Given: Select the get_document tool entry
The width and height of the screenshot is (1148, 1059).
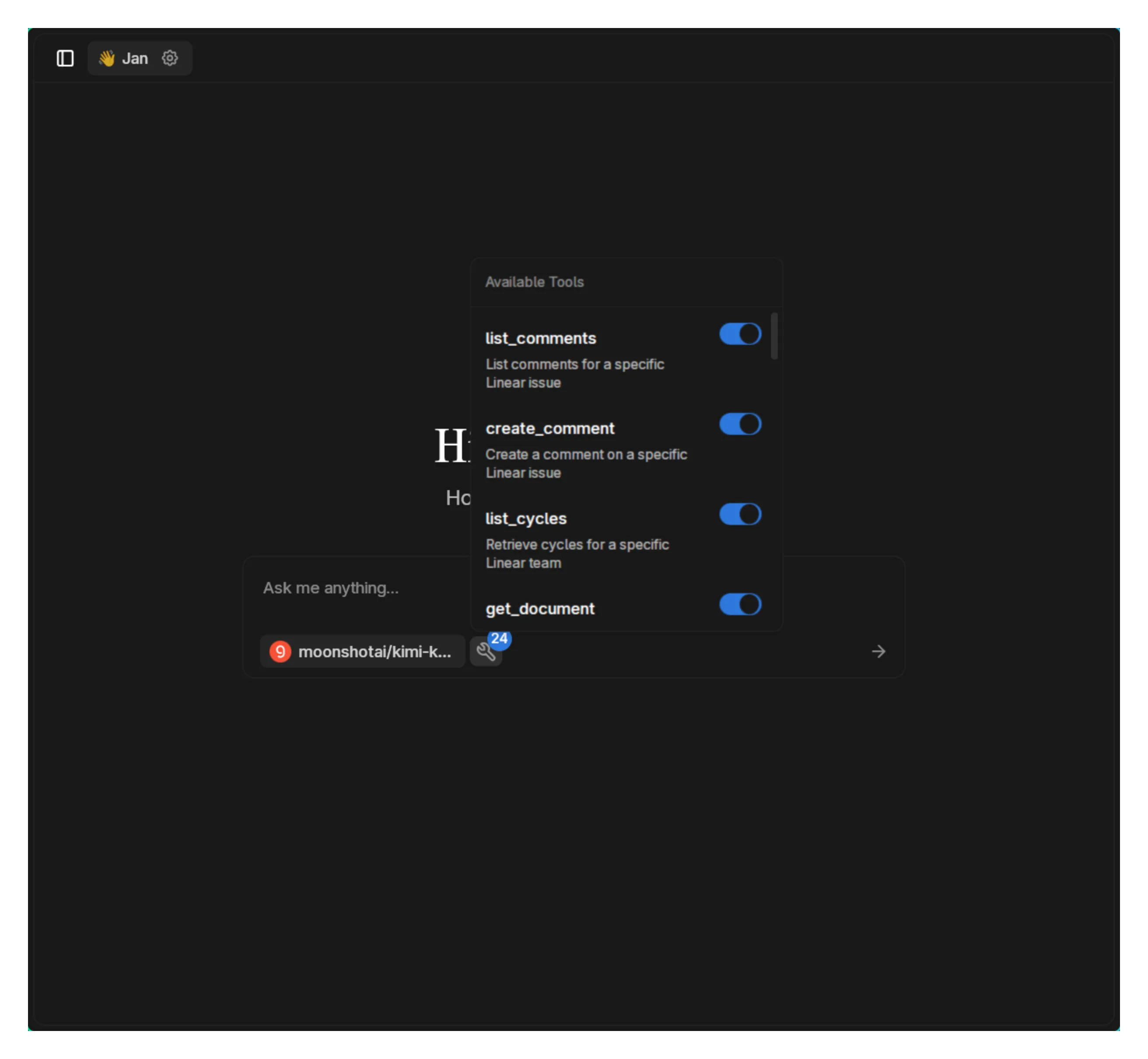Looking at the screenshot, I should tap(539, 609).
